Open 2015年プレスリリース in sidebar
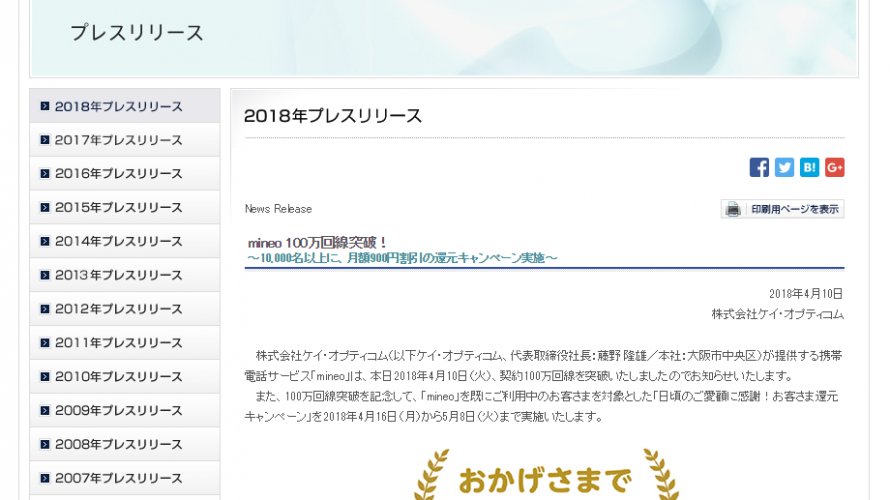The width and height of the screenshot is (890, 500). pos(125,207)
